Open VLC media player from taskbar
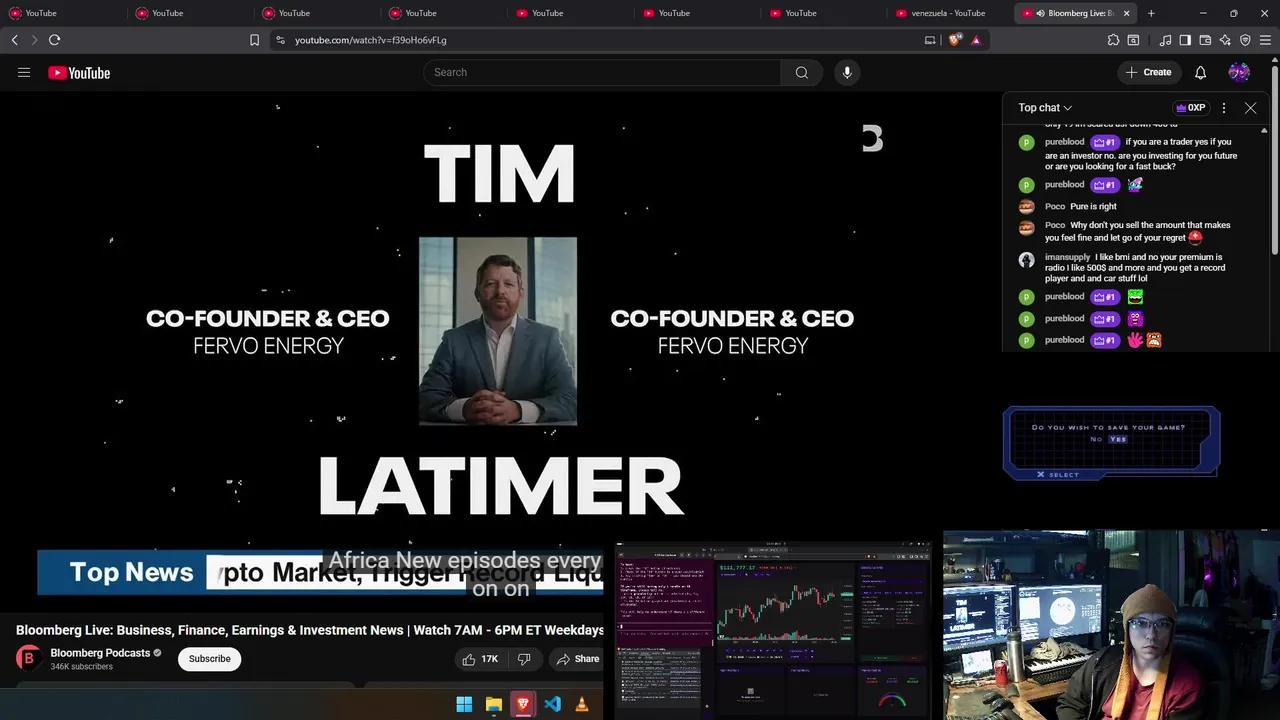1280x720 pixels. 582,705
